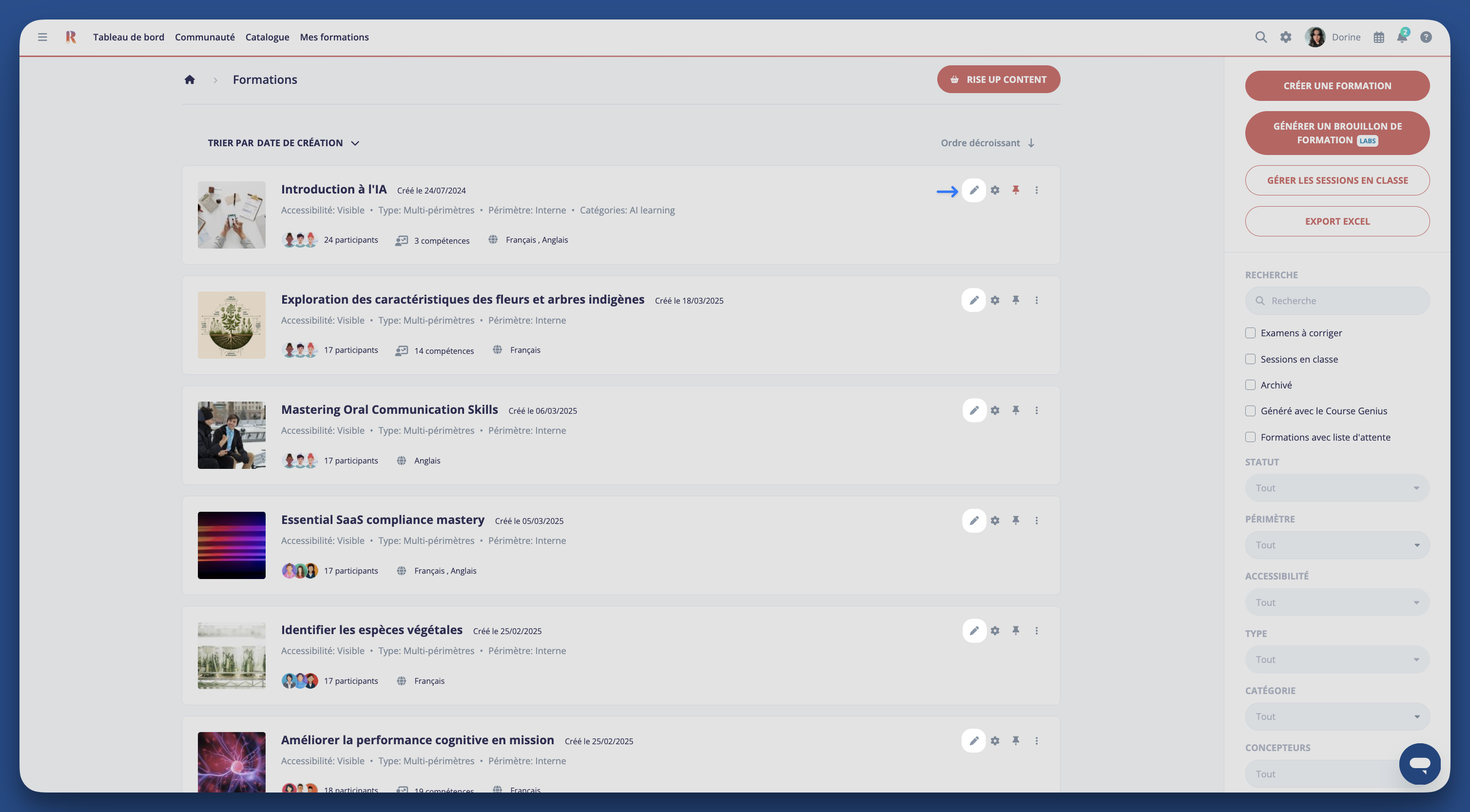Check the Archivé filter
The image size is (1470, 812).
tap(1250, 385)
